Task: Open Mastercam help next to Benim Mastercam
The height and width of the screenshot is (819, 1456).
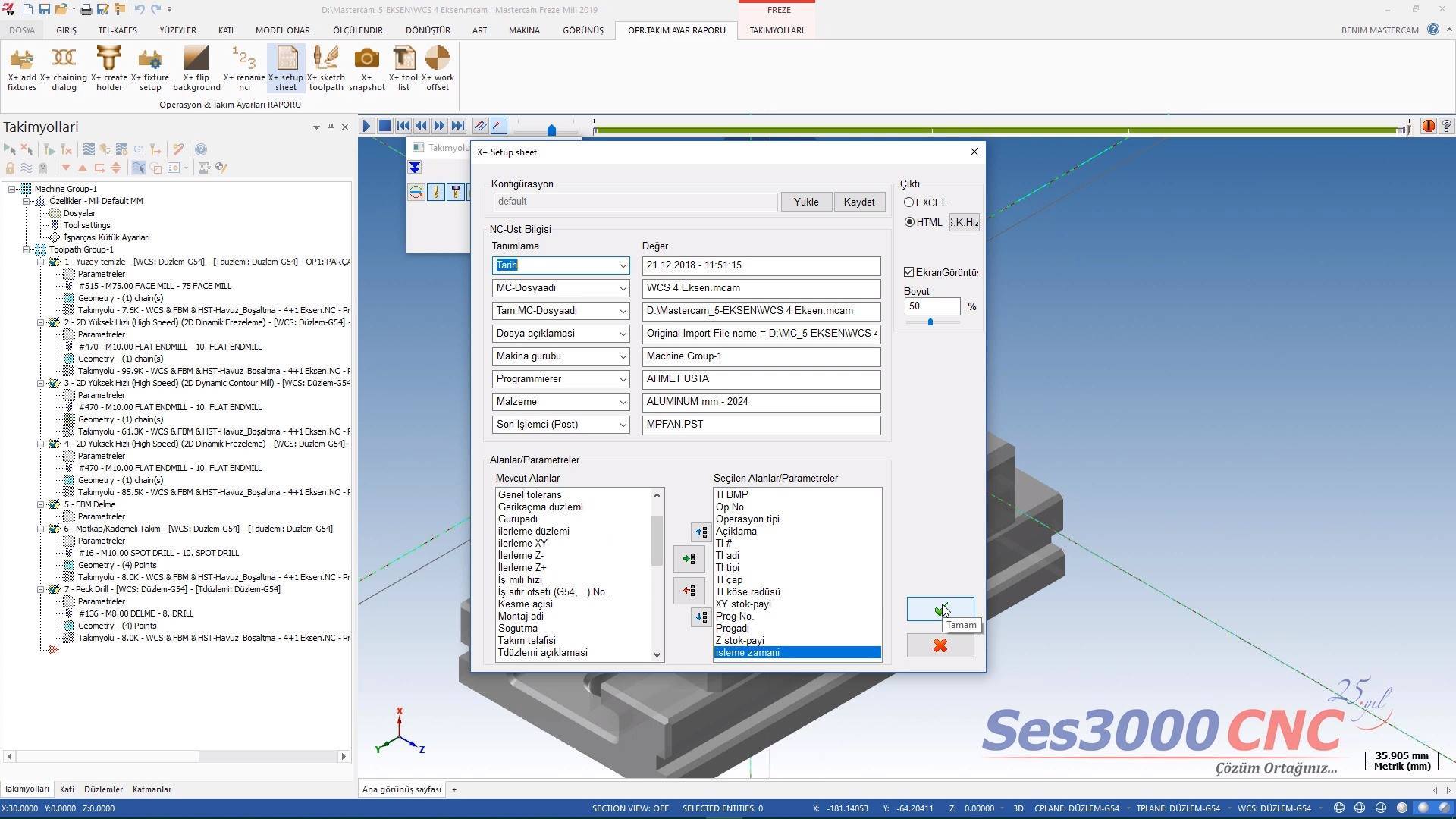Action: (1432, 30)
